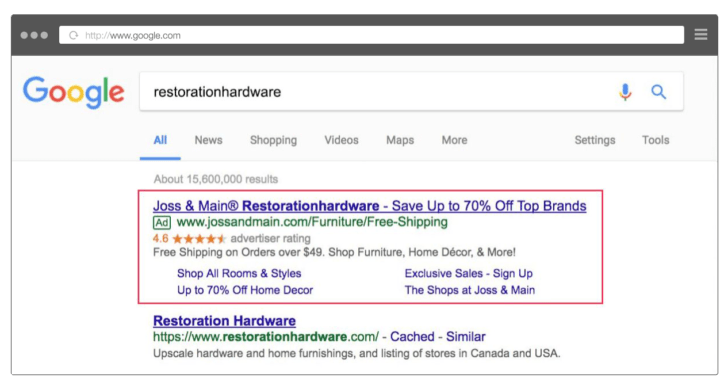This screenshot has height=386, width=728.
Task: Focus the browser address bar
Action: click(371, 35)
